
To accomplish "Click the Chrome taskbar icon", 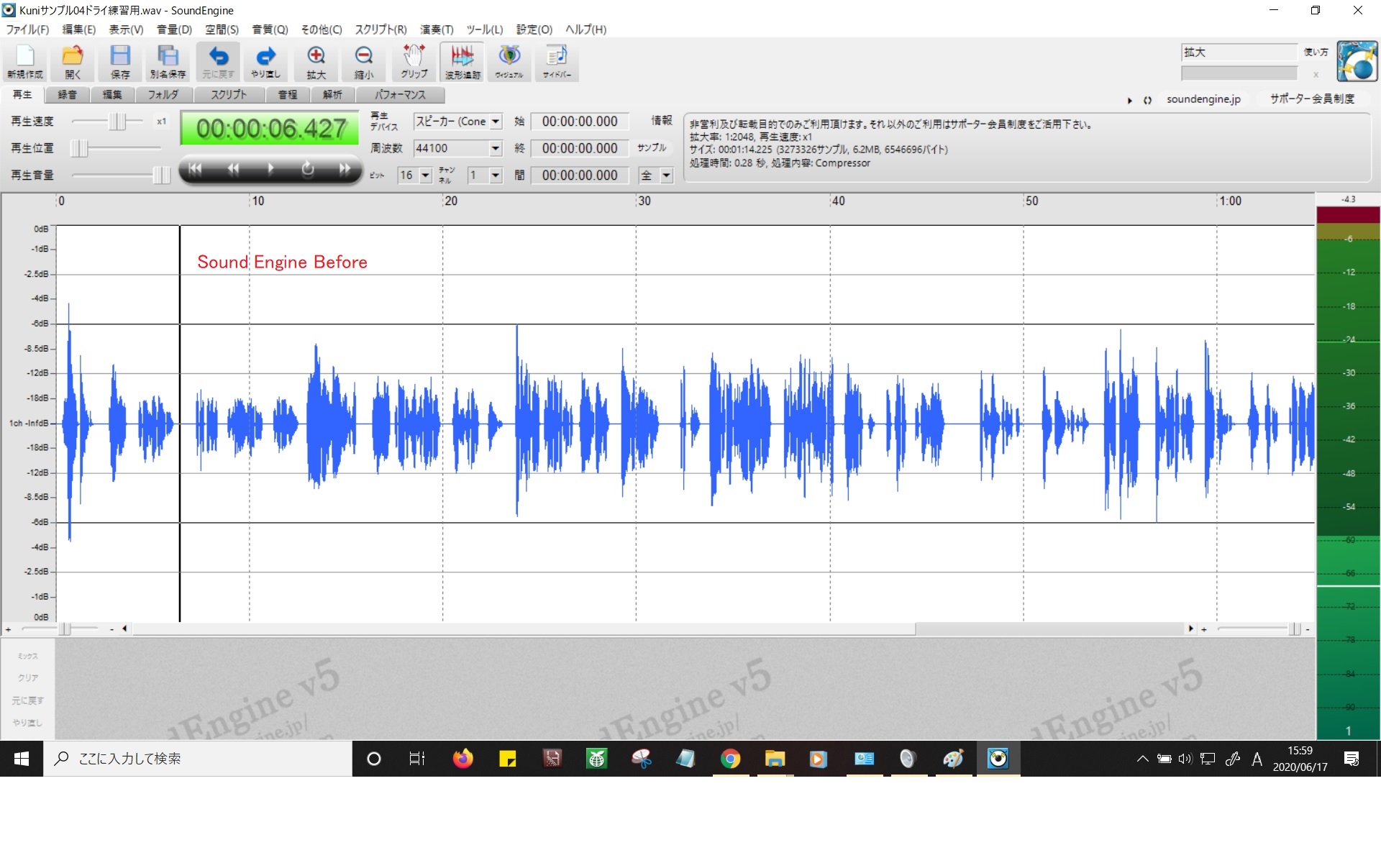I will click(x=730, y=759).
